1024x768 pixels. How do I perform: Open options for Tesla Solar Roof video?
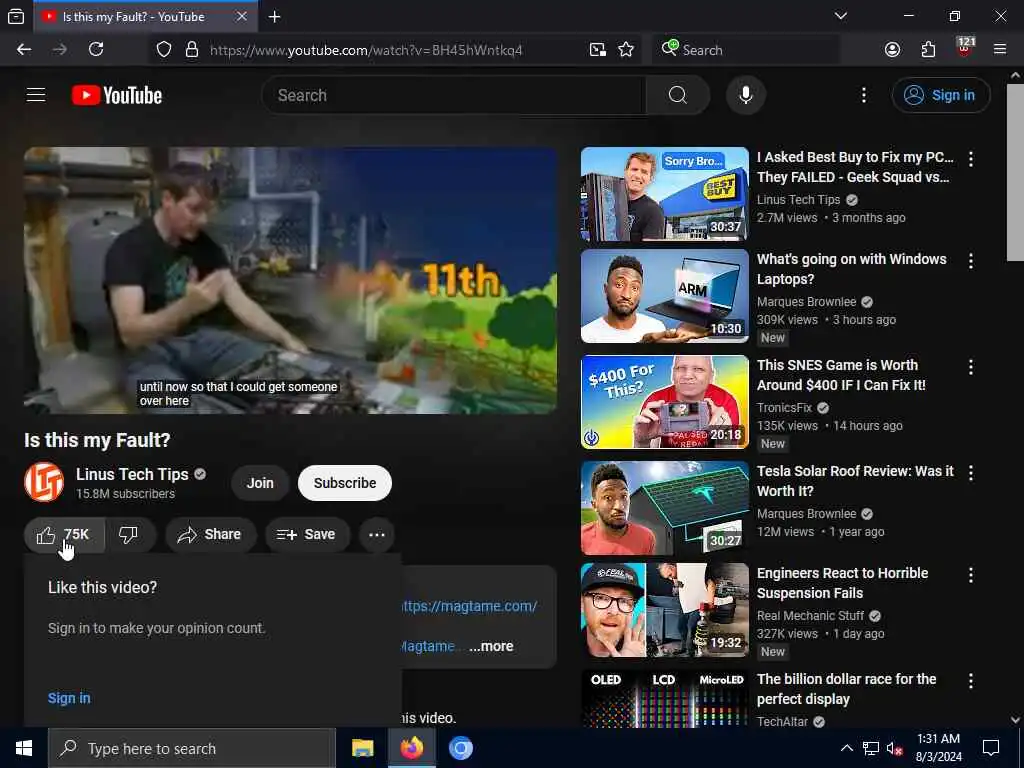click(971, 473)
